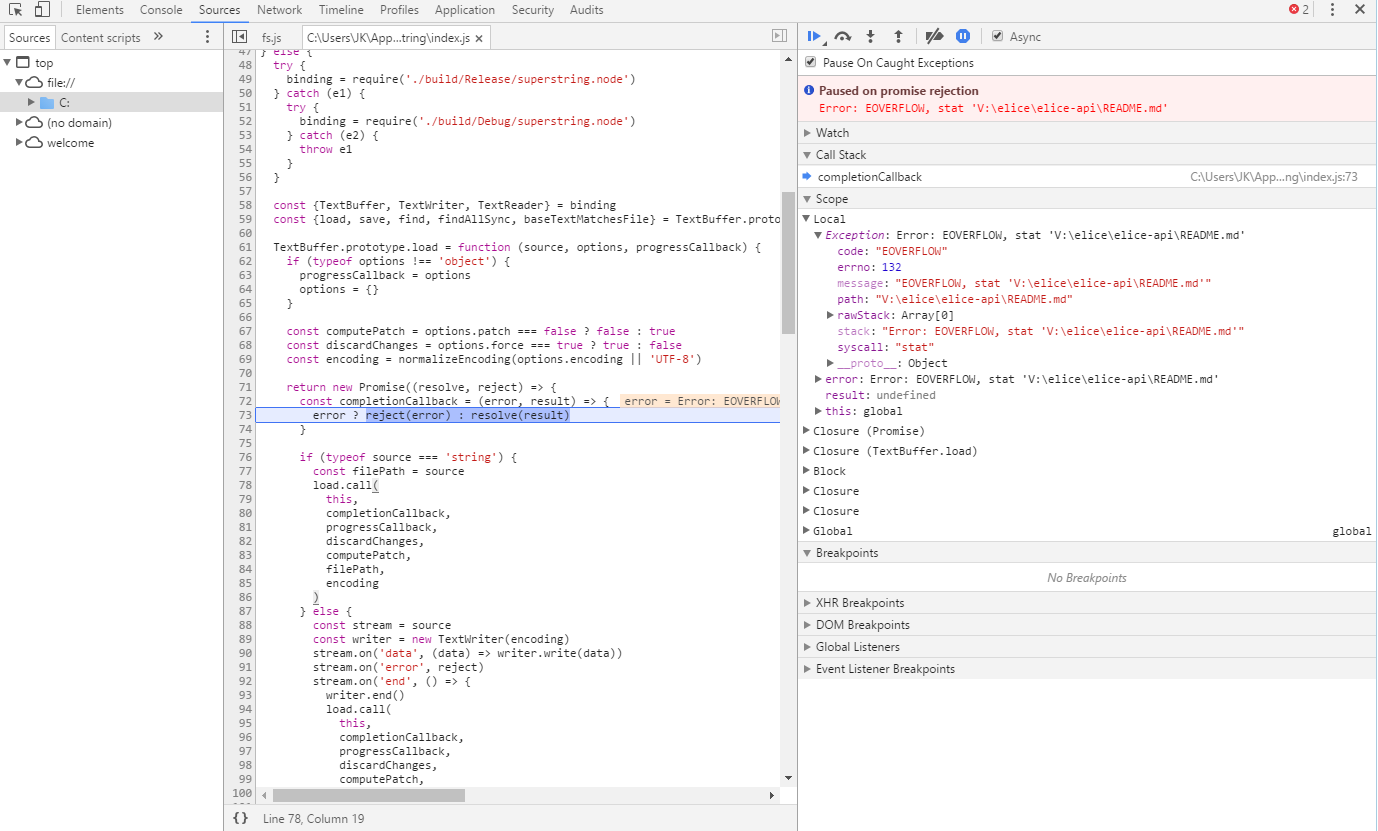Select the fs.js file tab
Image resolution: width=1378 pixels, height=831 pixels.
click(x=271, y=36)
